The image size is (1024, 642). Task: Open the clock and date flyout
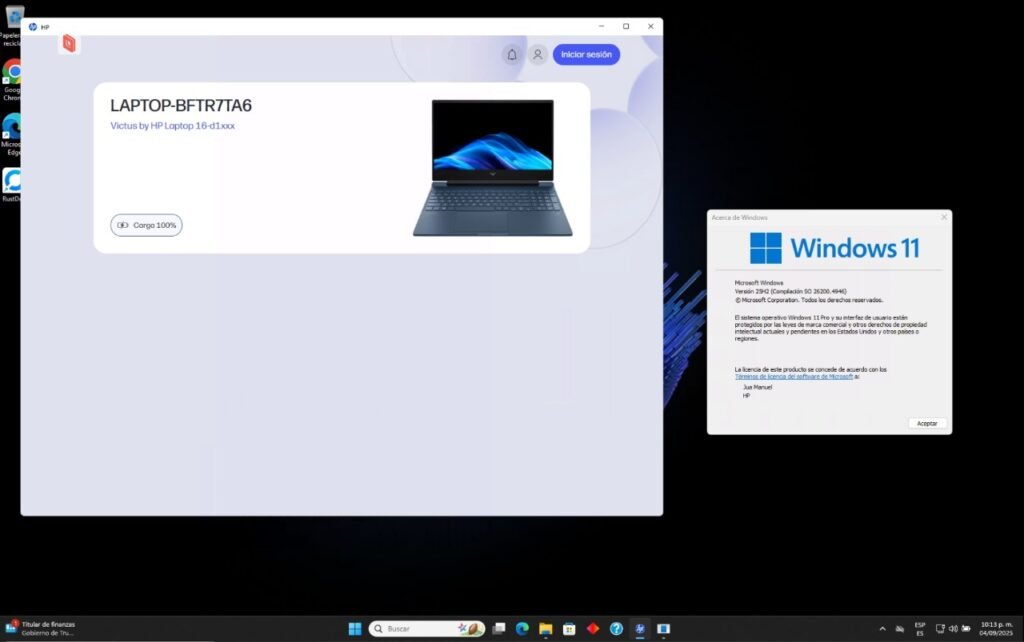pos(996,629)
